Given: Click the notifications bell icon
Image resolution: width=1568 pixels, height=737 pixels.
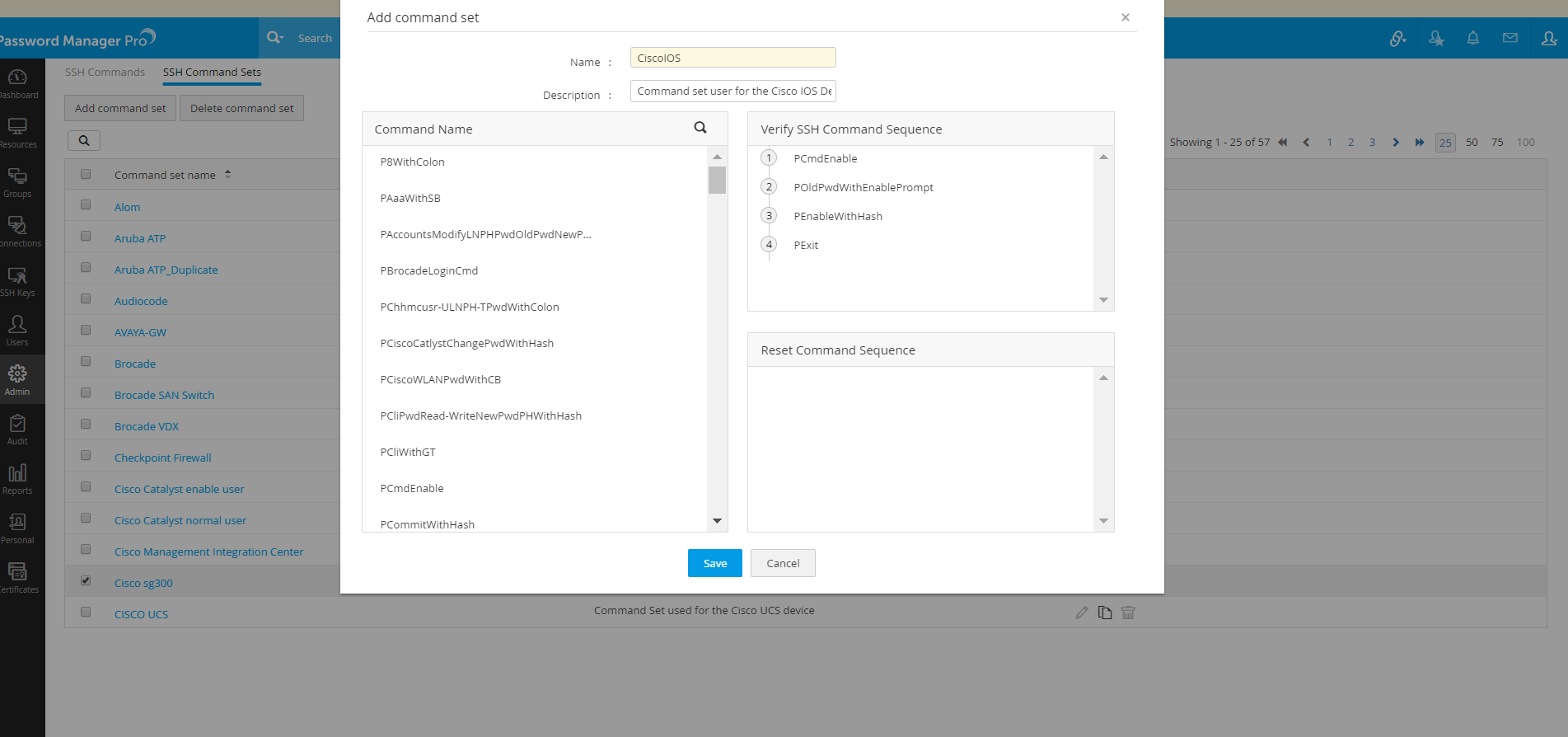Looking at the screenshot, I should (1473, 38).
